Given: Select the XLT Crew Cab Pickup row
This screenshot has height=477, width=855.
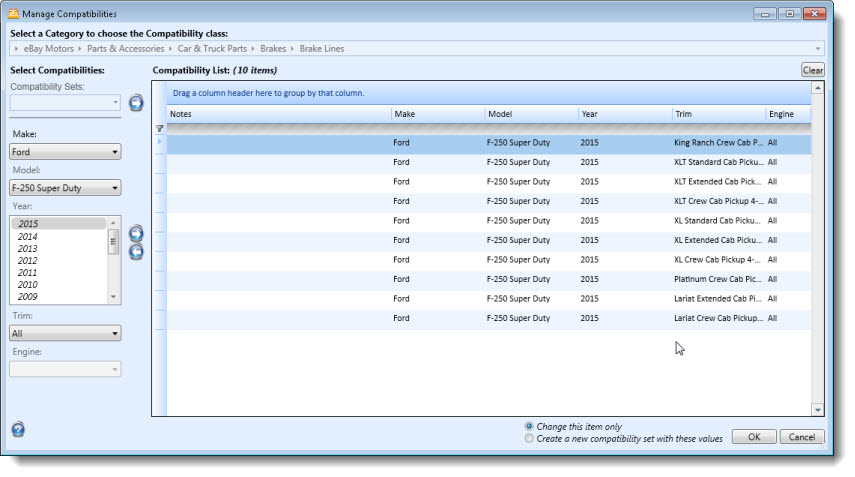Looking at the screenshot, I should pyautogui.click(x=489, y=201).
